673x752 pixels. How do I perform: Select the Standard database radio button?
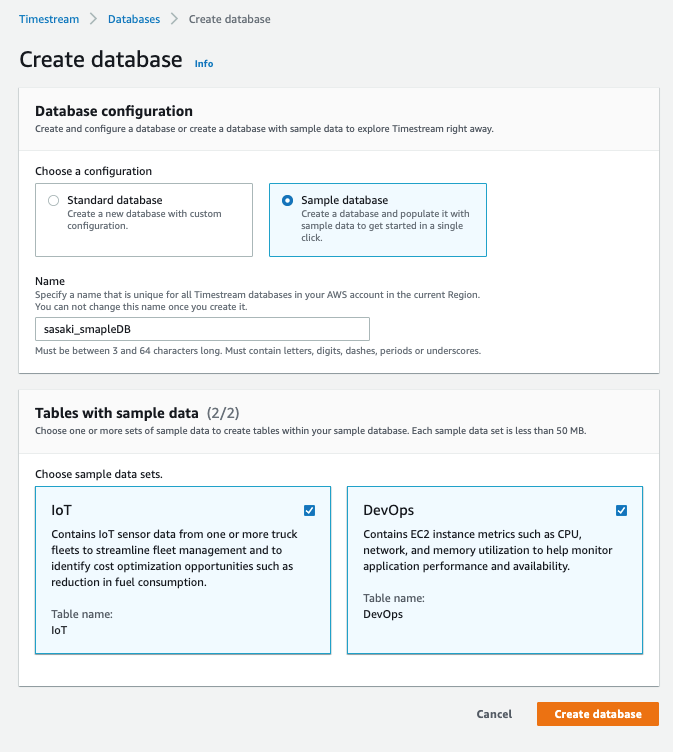pos(54,200)
